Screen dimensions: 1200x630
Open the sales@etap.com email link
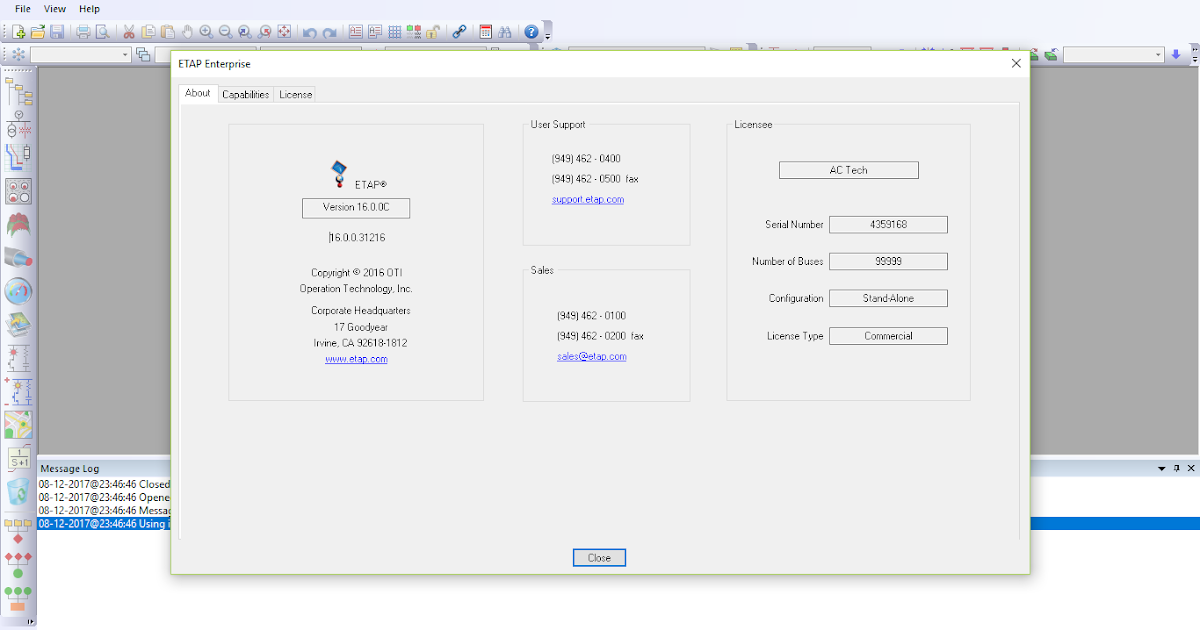point(592,357)
